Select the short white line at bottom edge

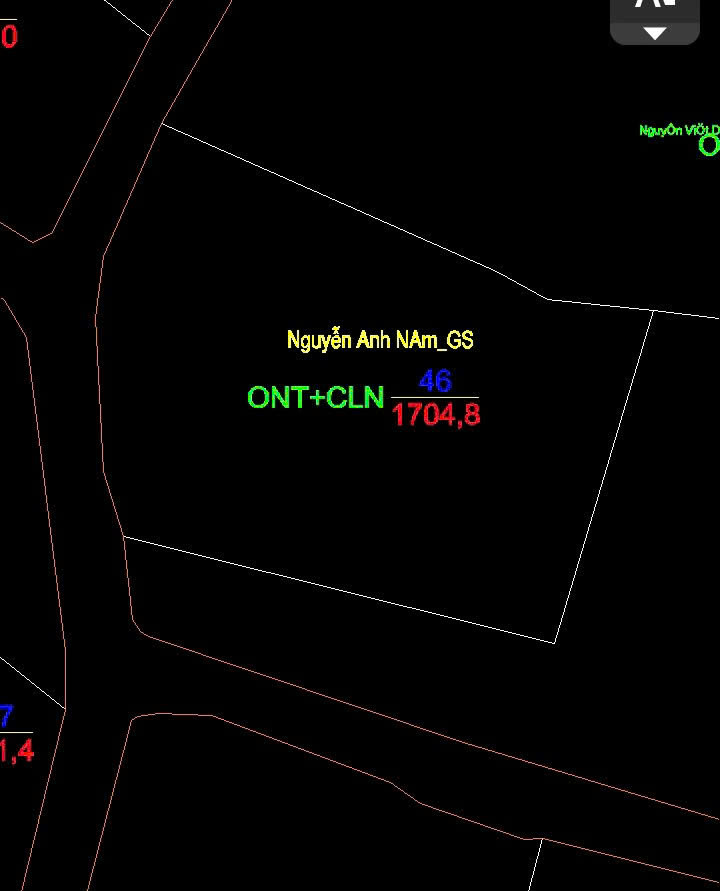point(534,864)
